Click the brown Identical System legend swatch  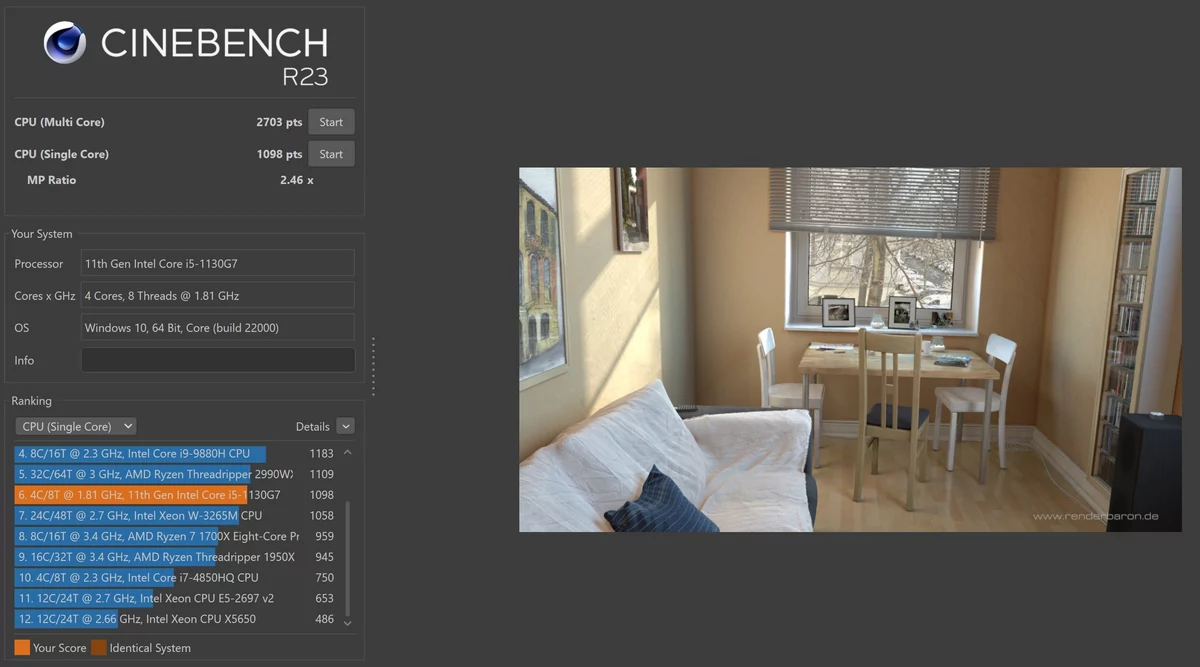(x=98, y=647)
